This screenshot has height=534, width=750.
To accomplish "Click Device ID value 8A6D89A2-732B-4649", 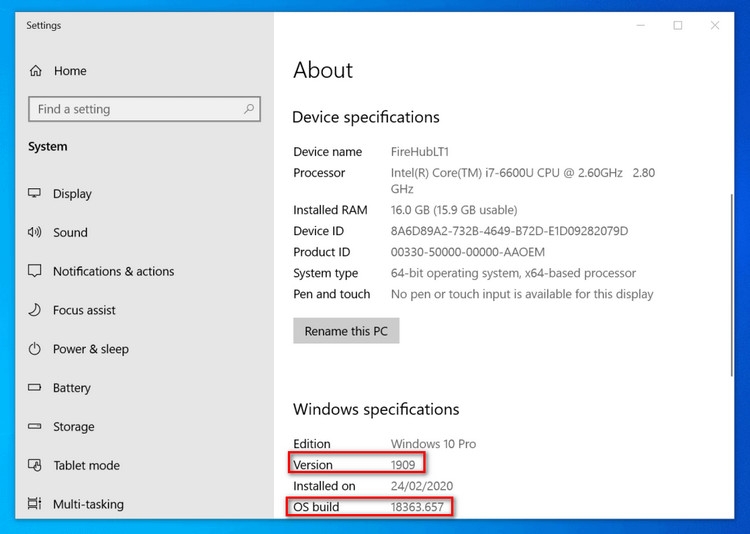I will tap(509, 231).
